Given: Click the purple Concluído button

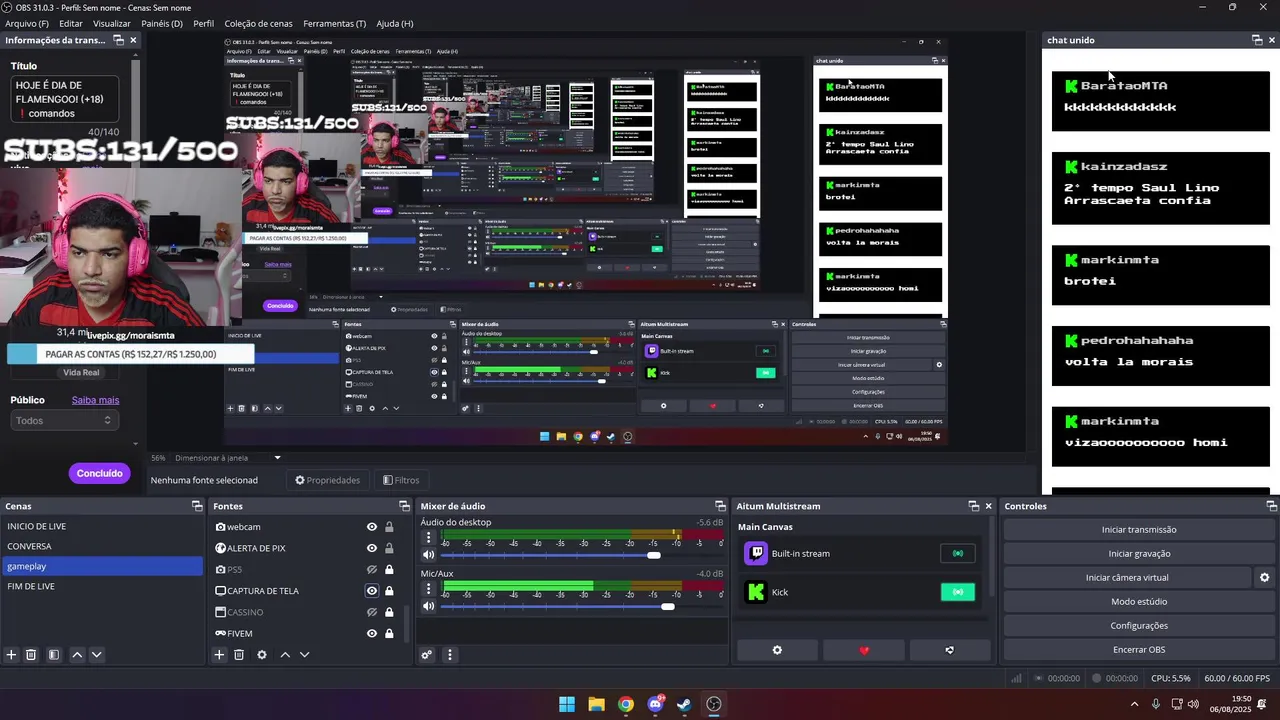Looking at the screenshot, I should coord(100,473).
